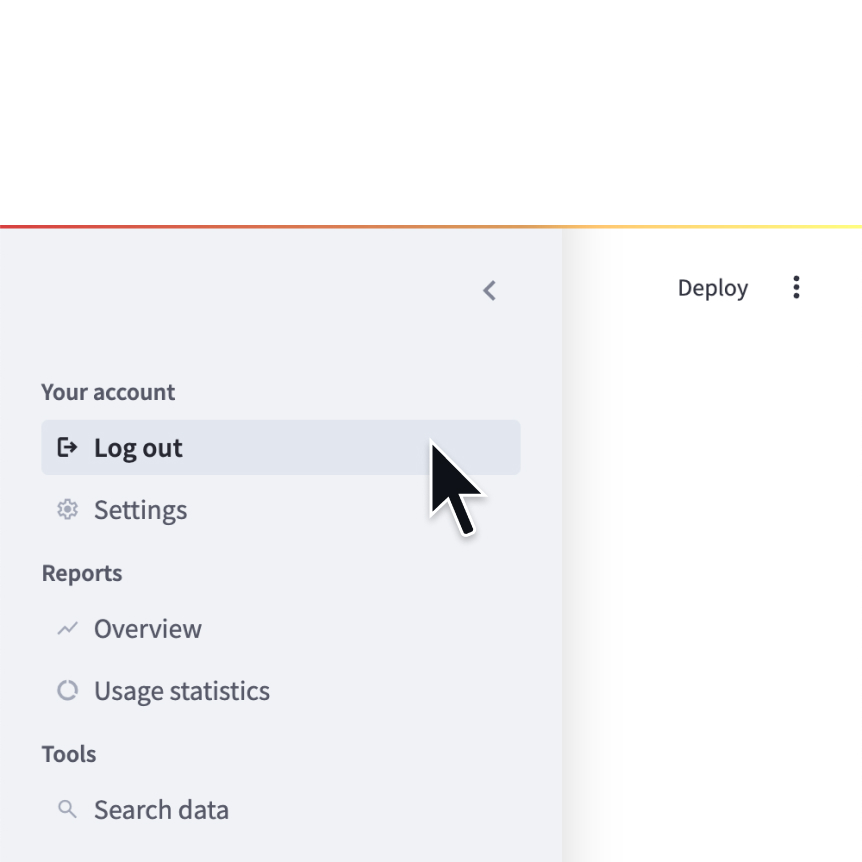The image size is (862, 862).
Task: Choose Usage statistics from the Reports section
Action: point(181,690)
